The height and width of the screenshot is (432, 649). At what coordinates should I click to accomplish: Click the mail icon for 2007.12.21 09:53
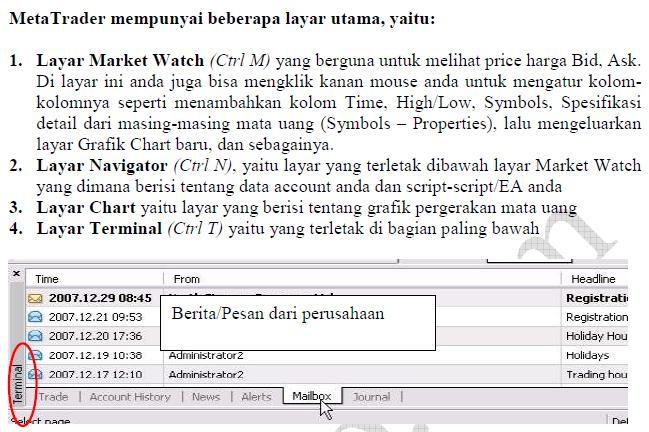pyautogui.click(x=35, y=317)
